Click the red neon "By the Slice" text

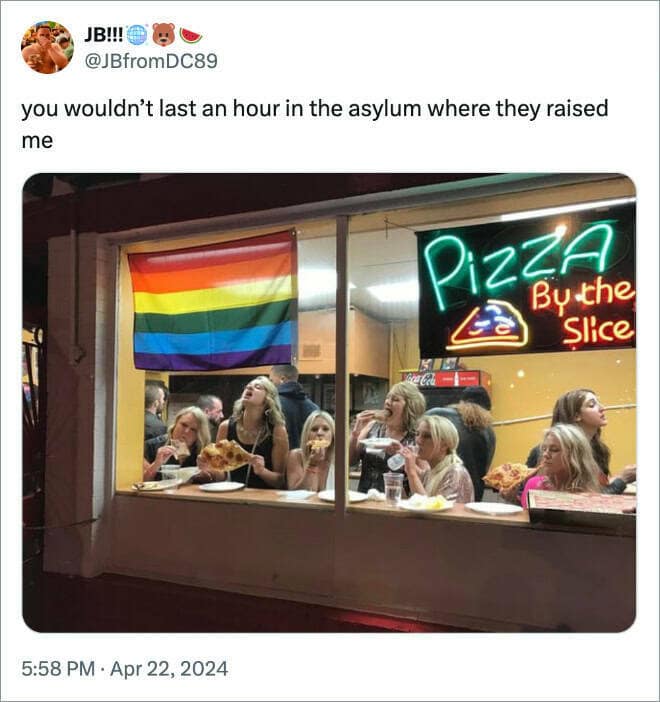(590, 308)
